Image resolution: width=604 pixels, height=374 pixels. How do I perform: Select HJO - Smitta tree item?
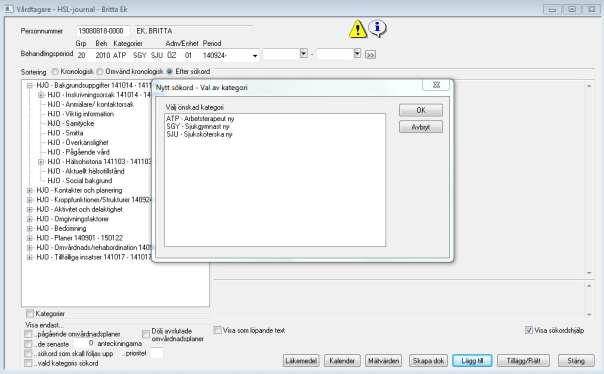[x=65, y=133]
